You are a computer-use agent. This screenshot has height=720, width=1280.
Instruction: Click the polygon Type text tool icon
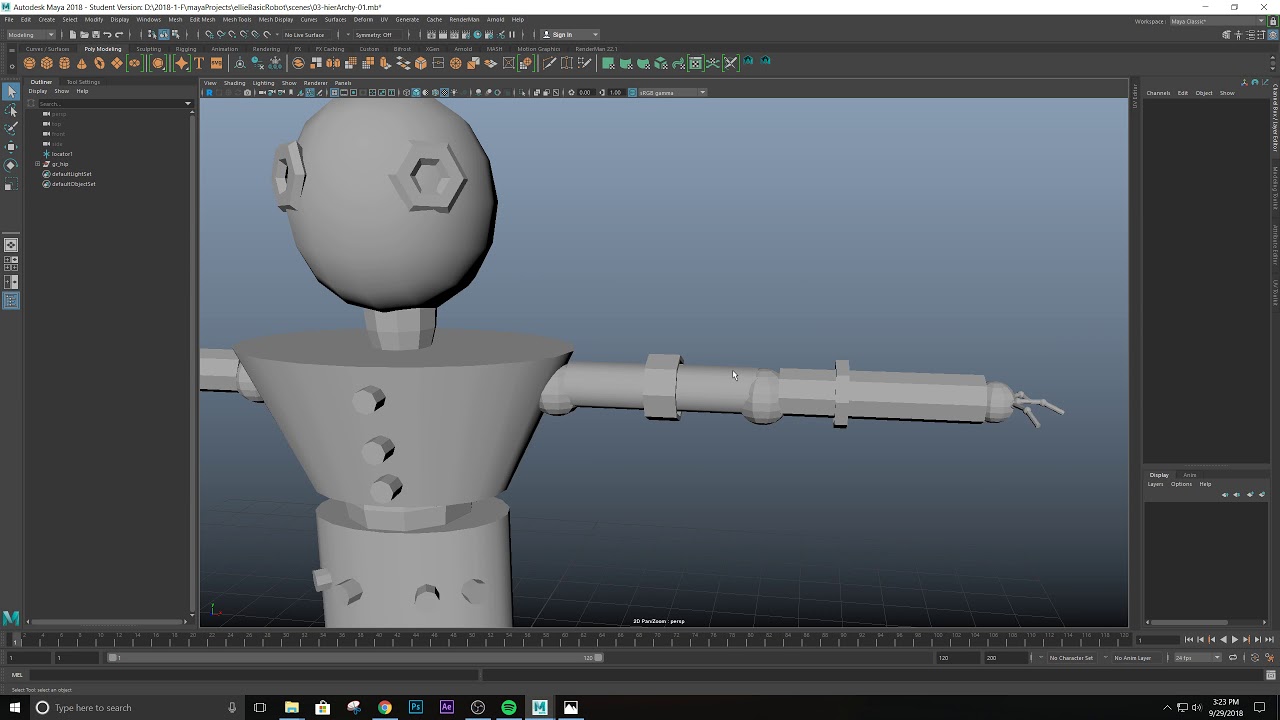(x=199, y=63)
